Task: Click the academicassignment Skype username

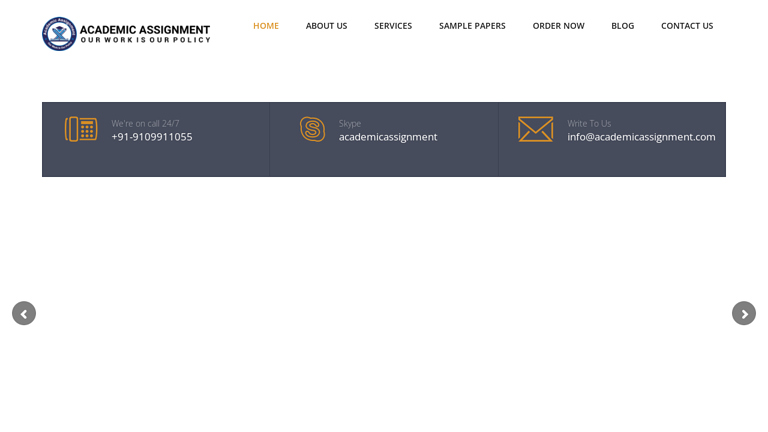Action: [x=387, y=137]
